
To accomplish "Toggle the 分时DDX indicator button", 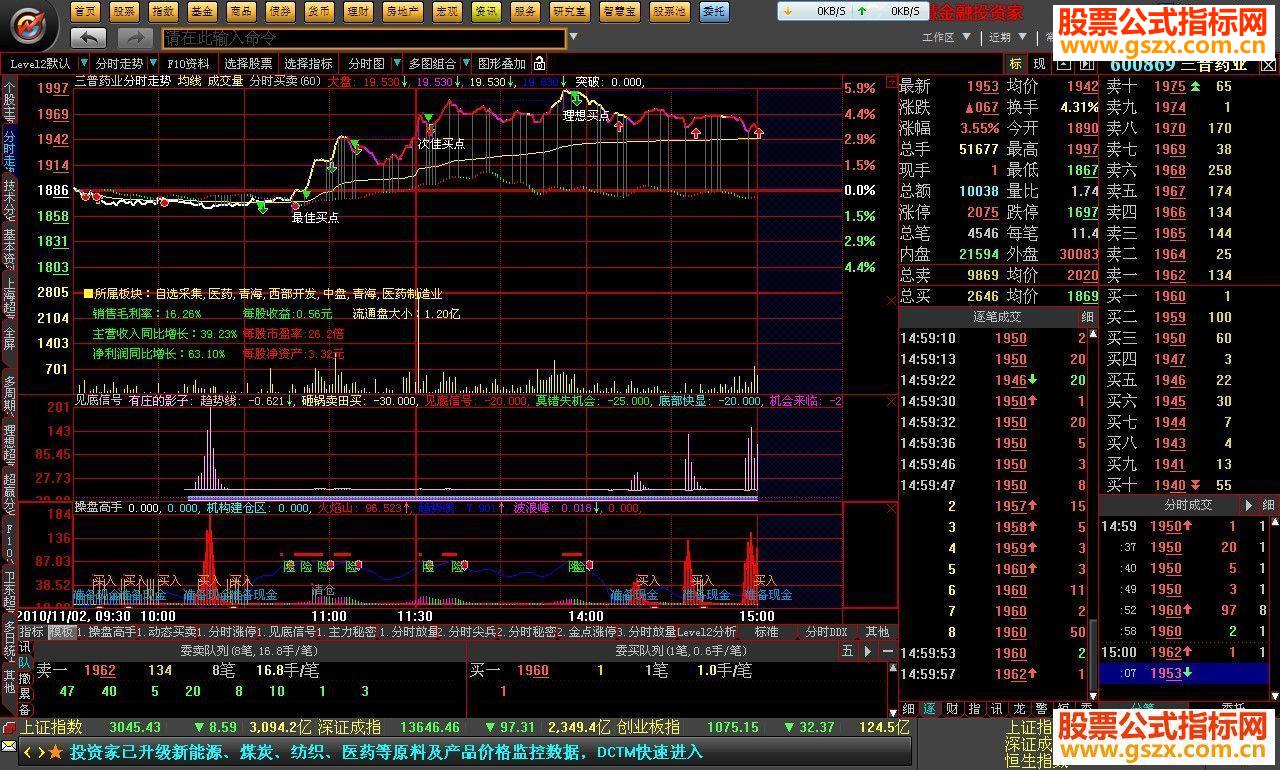I will coord(826,632).
